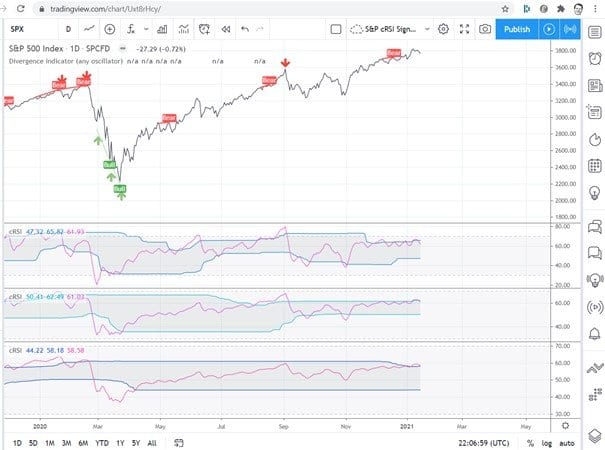Open chart settings gear in toolbar

443,29
